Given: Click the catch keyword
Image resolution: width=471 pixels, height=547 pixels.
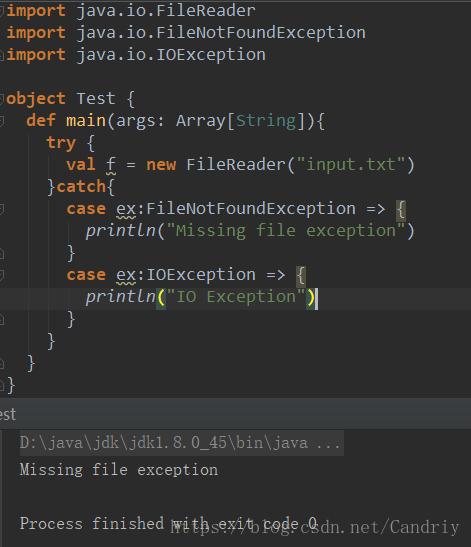Looking at the screenshot, I should coord(81,187).
